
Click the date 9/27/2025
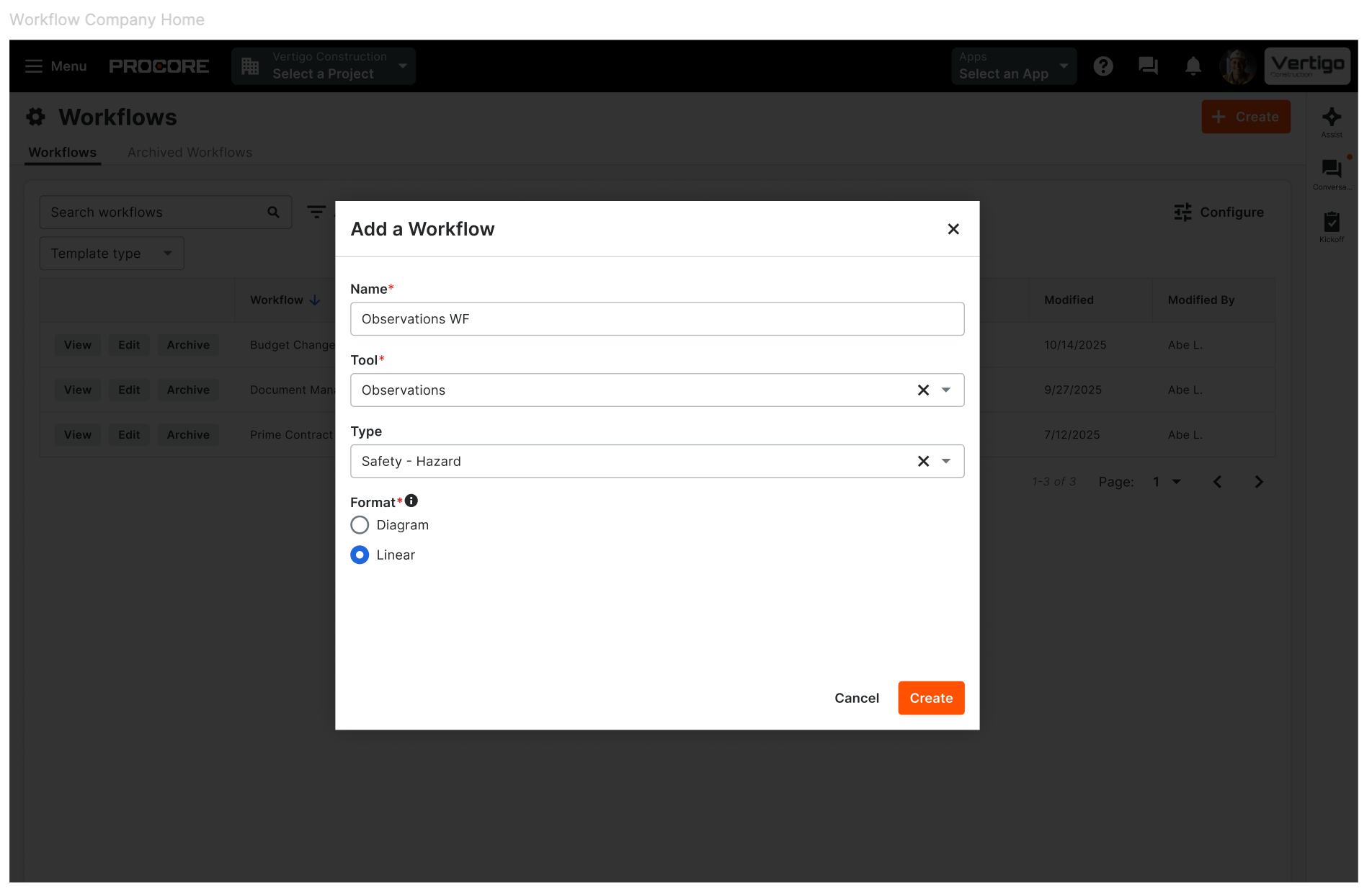[x=1073, y=390]
